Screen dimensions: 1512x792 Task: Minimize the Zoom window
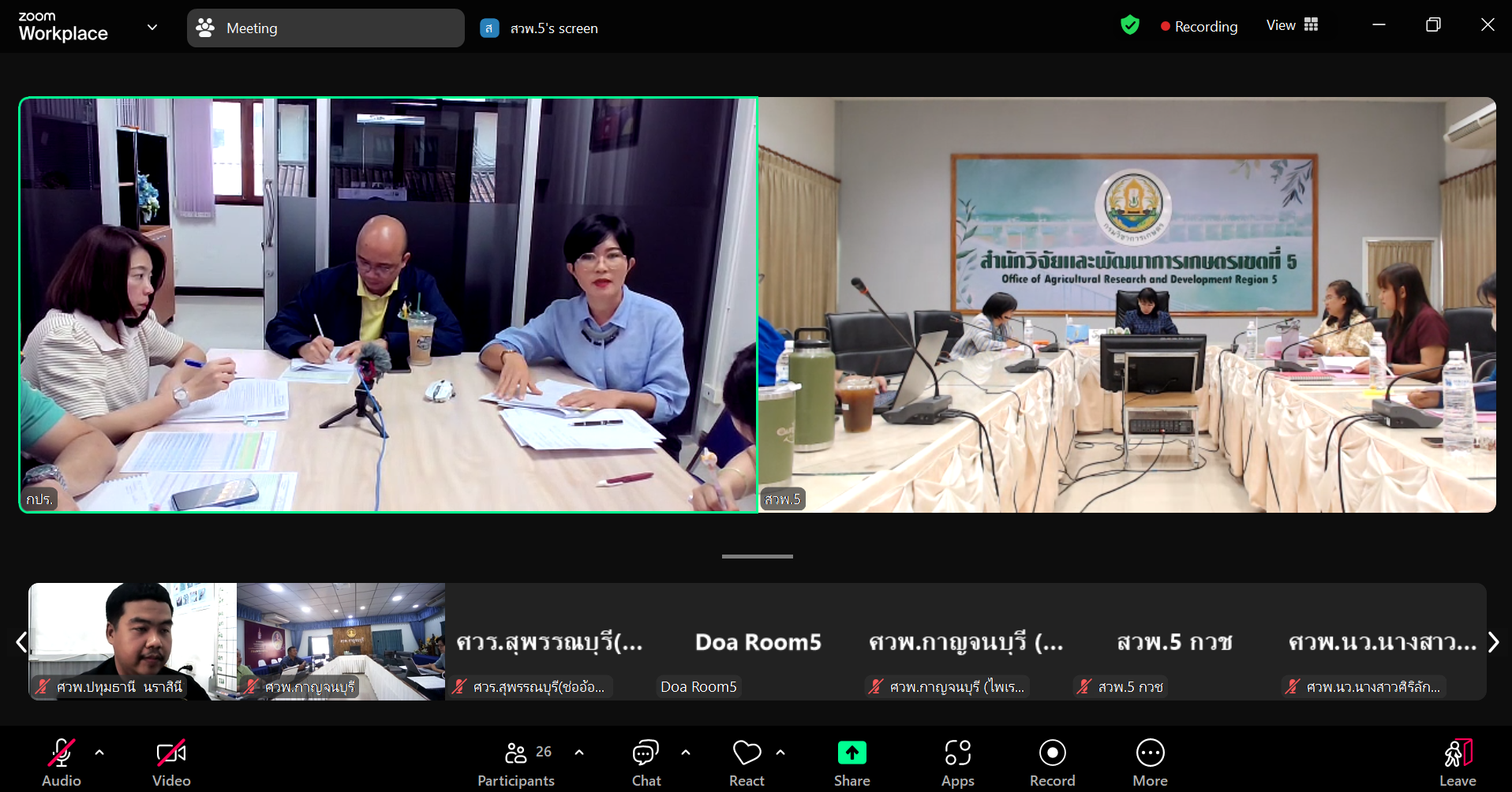coord(1379,24)
